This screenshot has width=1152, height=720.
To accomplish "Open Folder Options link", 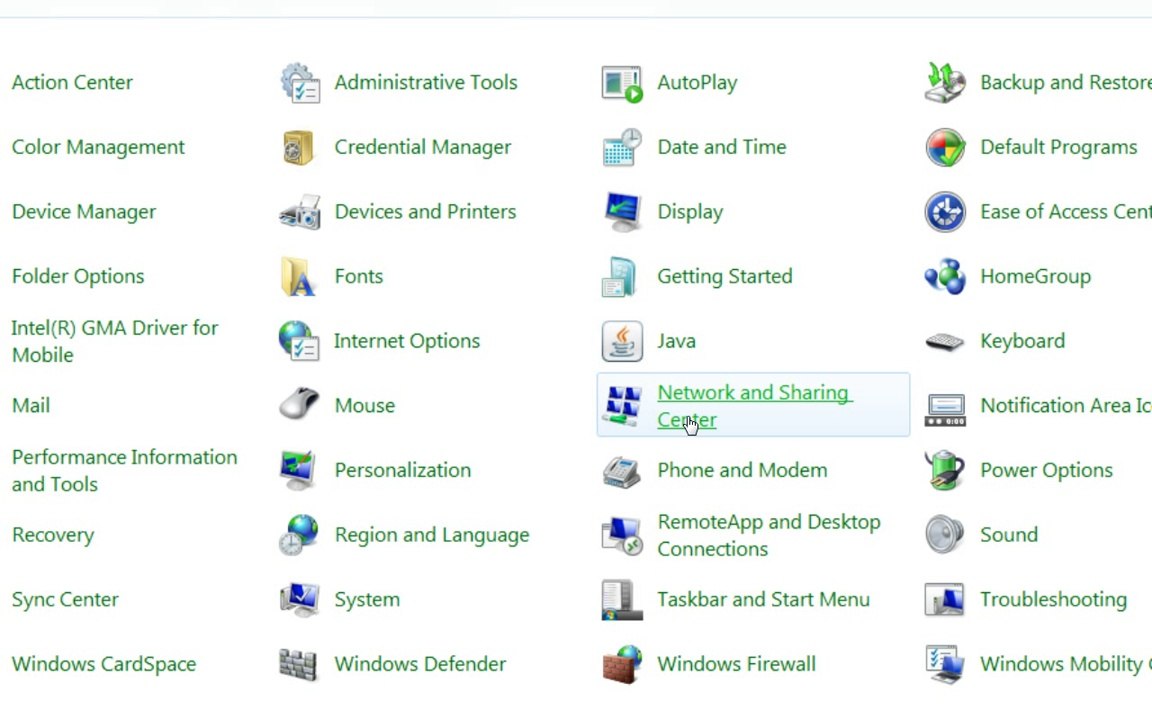I will [78, 277].
